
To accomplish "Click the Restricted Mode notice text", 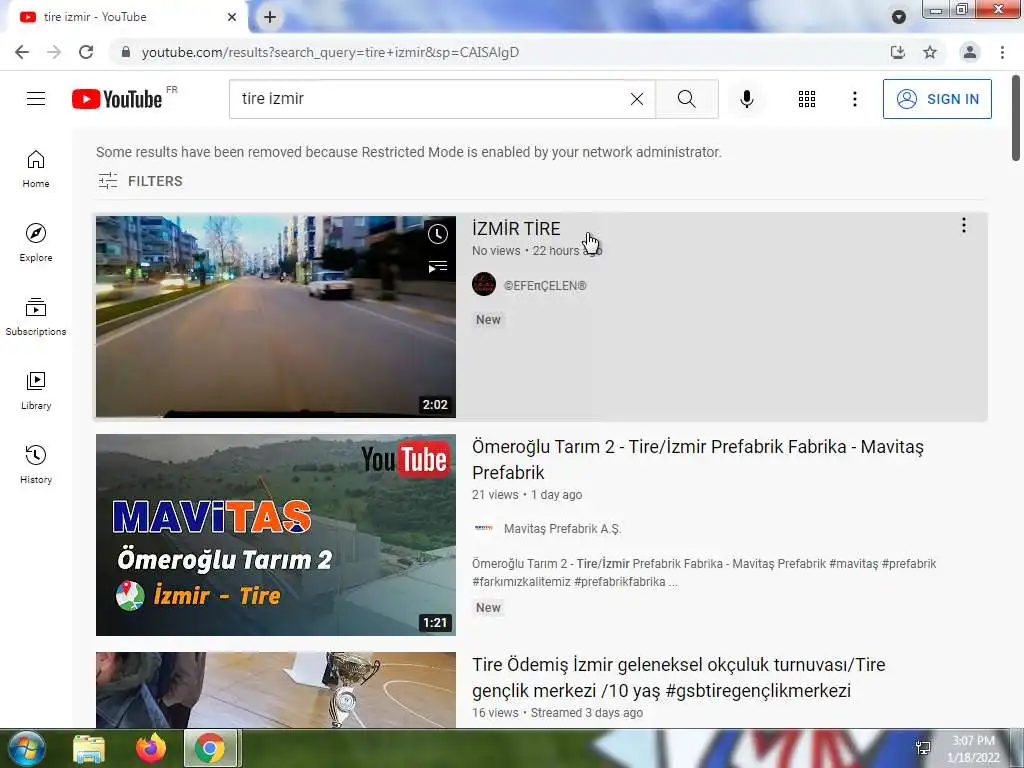I will [x=409, y=152].
